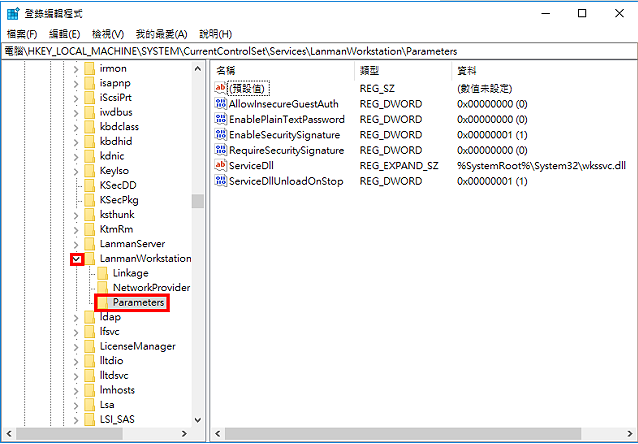This screenshot has height=444, width=638.
Task: Click the LicenseManager folder icon
Action: pyautogui.click(x=90, y=346)
